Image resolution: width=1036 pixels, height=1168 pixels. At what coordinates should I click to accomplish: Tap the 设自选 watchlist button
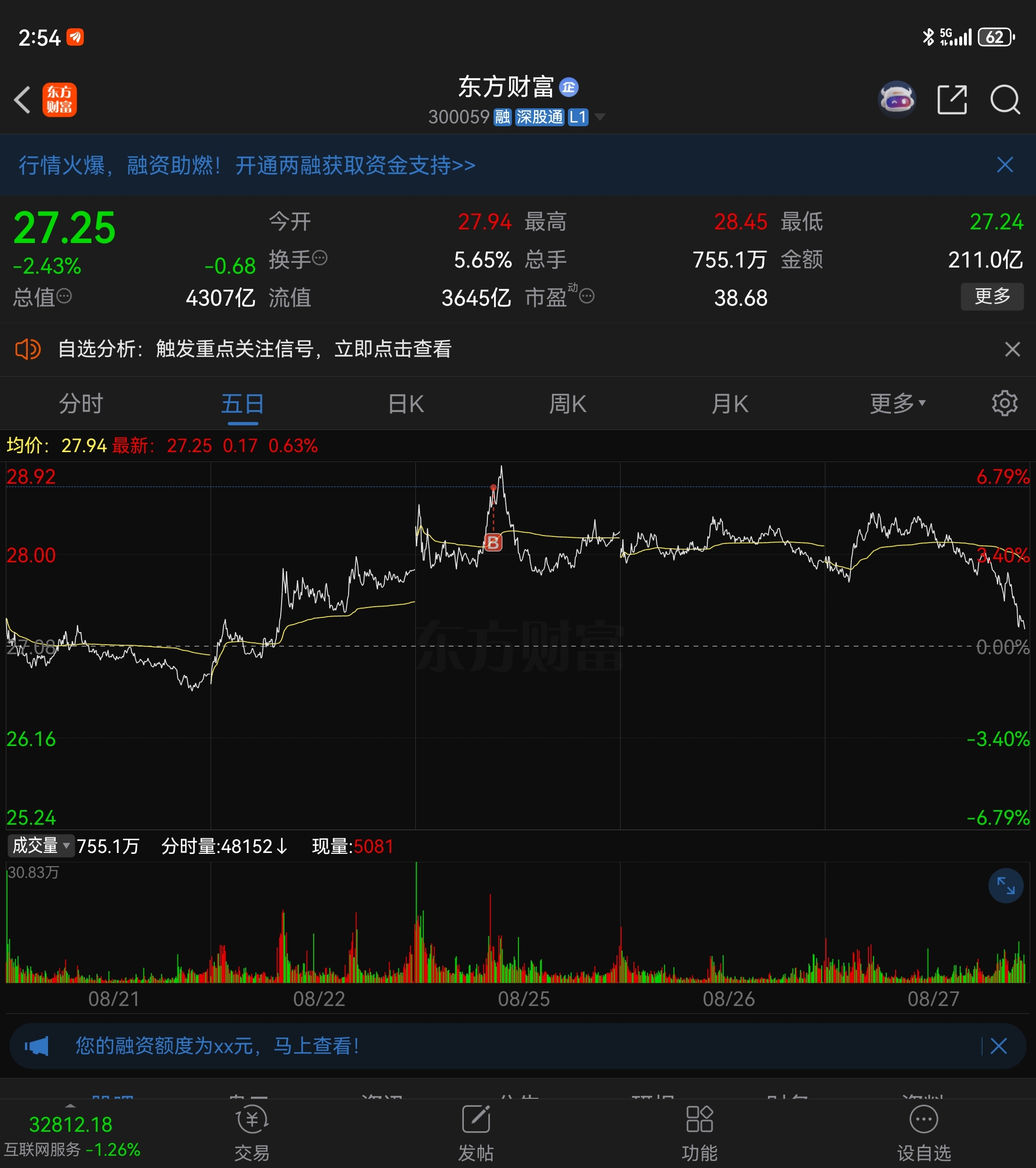click(924, 1134)
